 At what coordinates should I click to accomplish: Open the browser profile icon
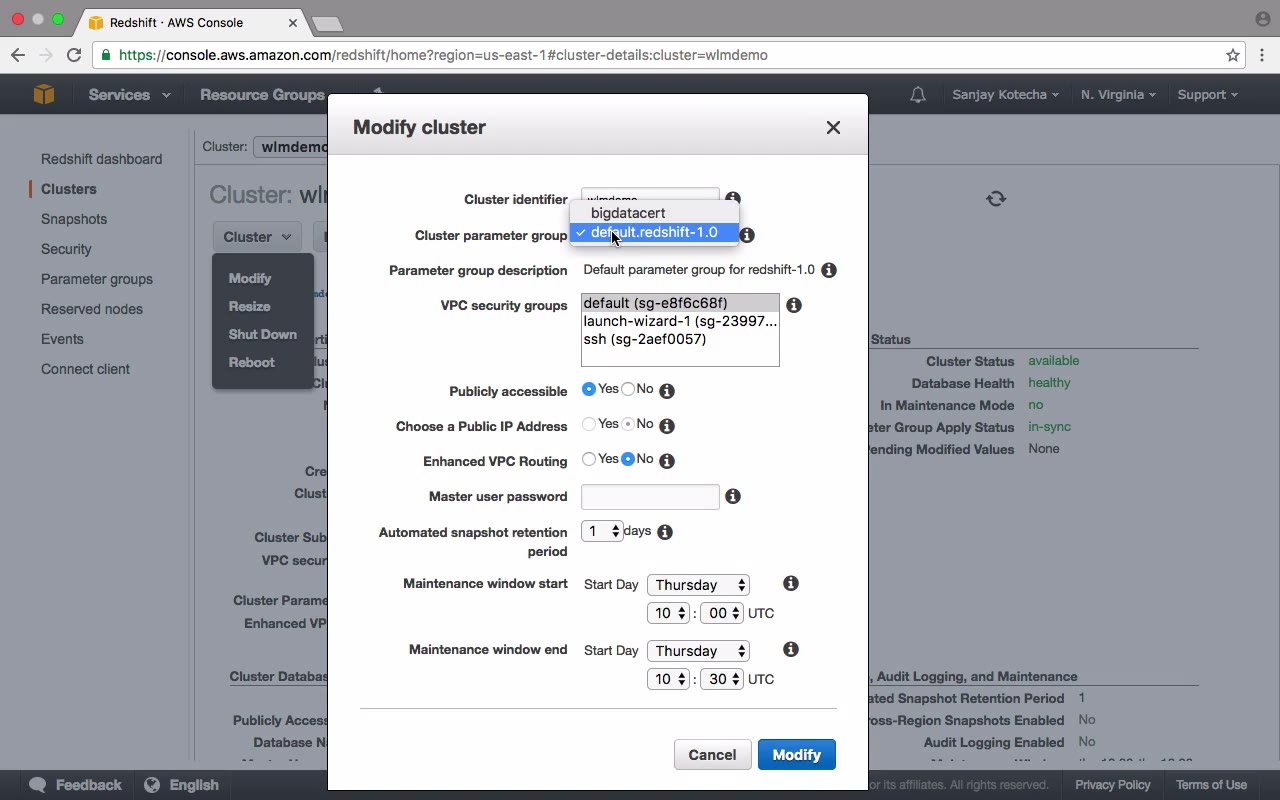(1262, 19)
